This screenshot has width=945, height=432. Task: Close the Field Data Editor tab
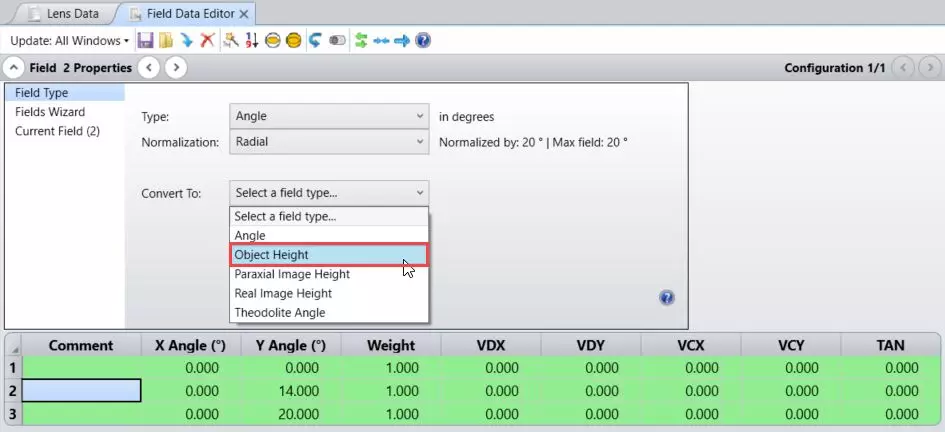click(x=244, y=14)
